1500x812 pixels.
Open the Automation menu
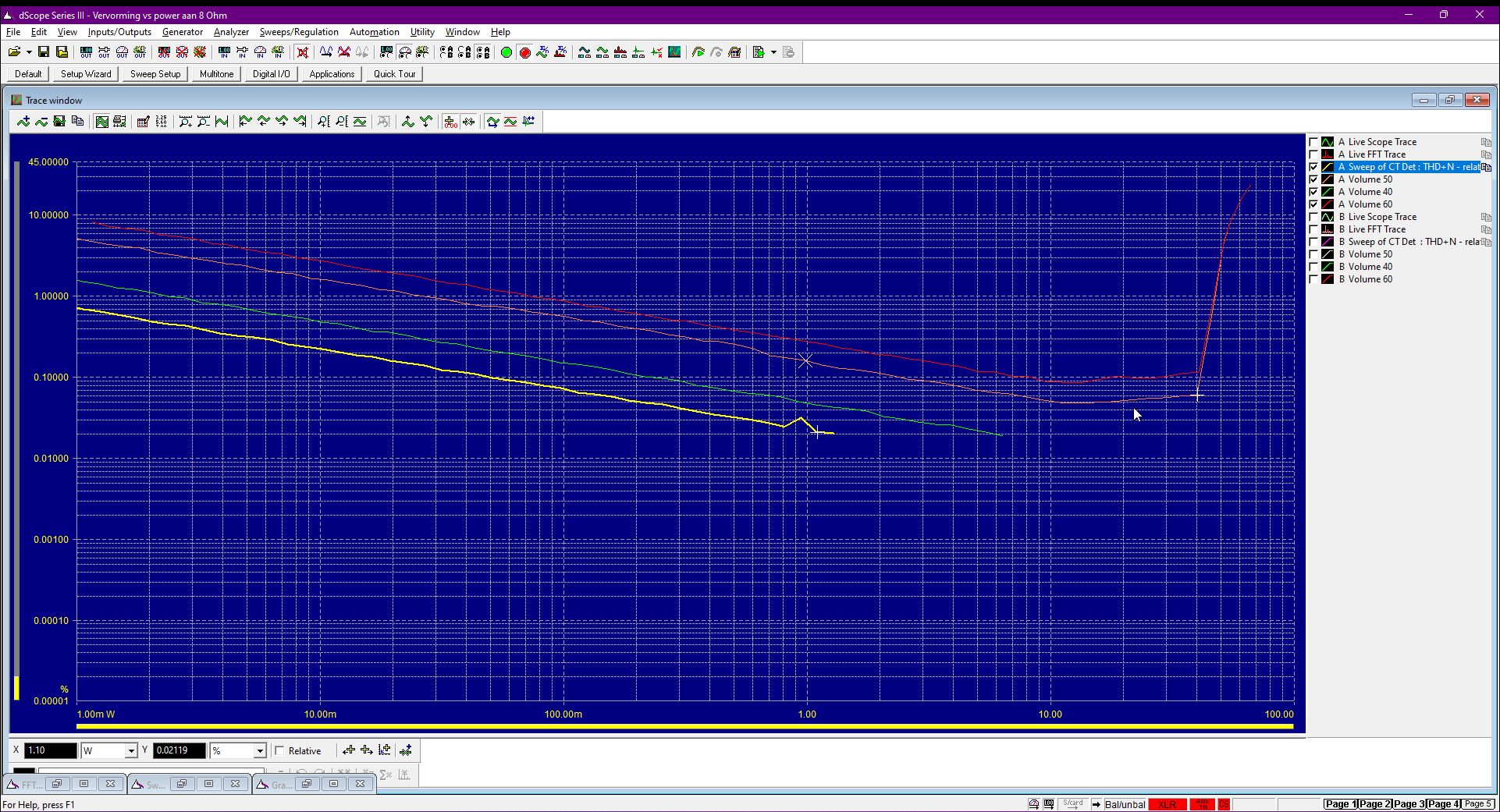(374, 32)
